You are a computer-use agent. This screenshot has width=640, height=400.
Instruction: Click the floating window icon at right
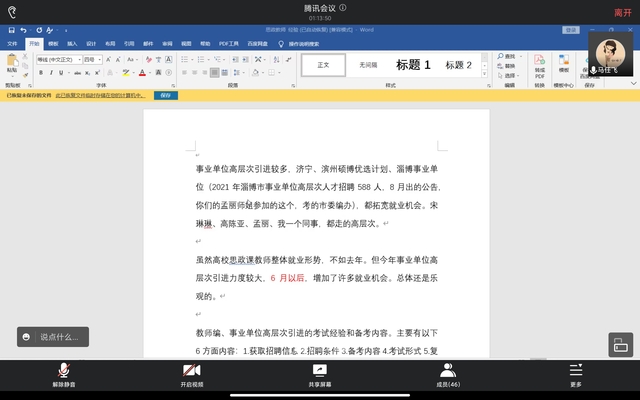tap(620, 345)
